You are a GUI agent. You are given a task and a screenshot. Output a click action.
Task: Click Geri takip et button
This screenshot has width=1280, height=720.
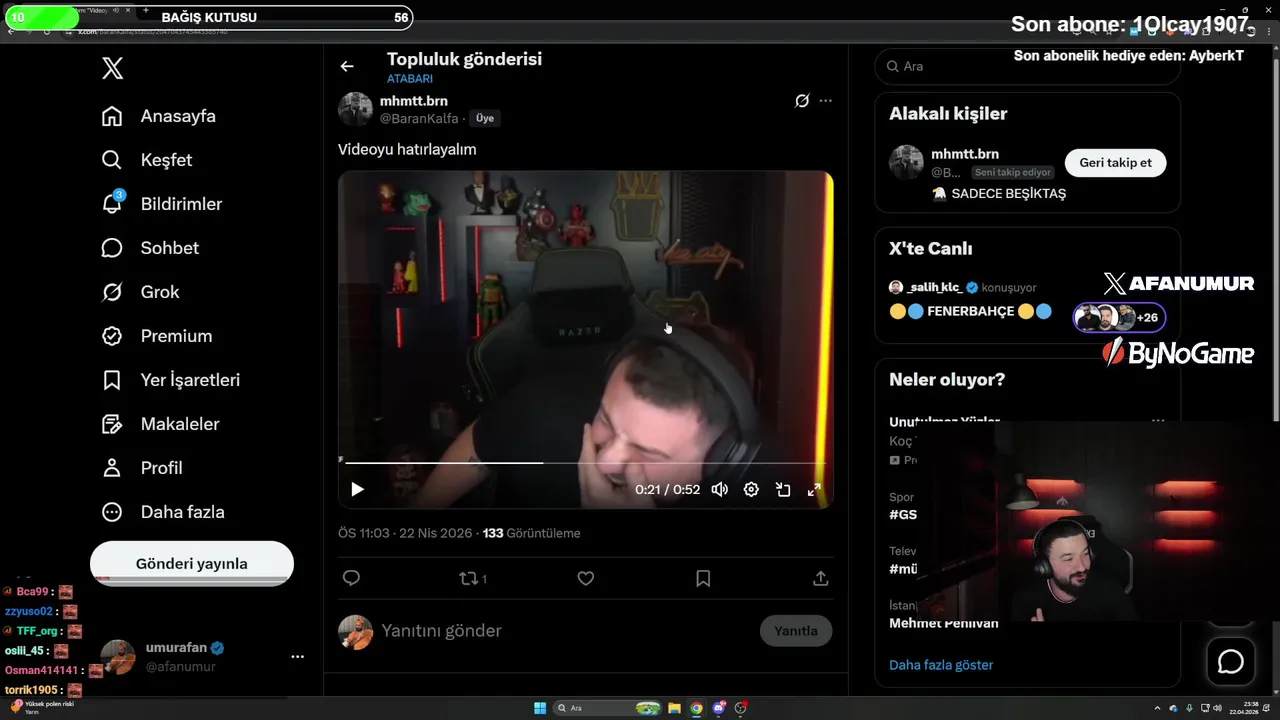[x=1115, y=163]
